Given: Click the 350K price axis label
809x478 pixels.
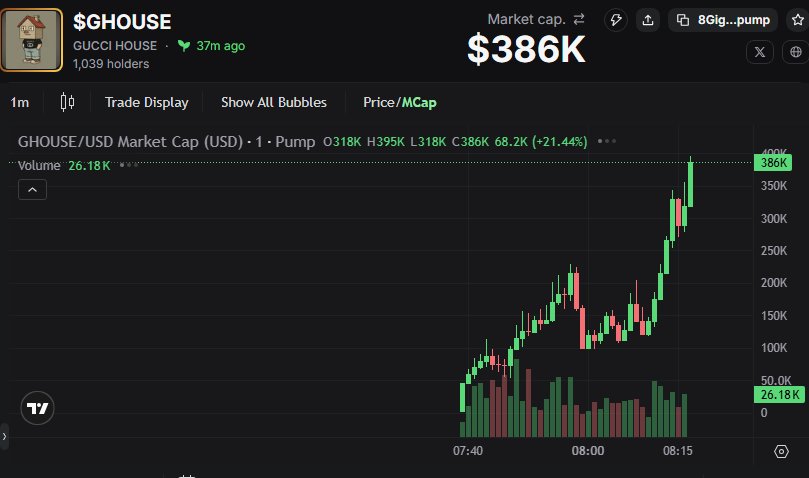Looking at the screenshot, I should click(x=774, y=186).
